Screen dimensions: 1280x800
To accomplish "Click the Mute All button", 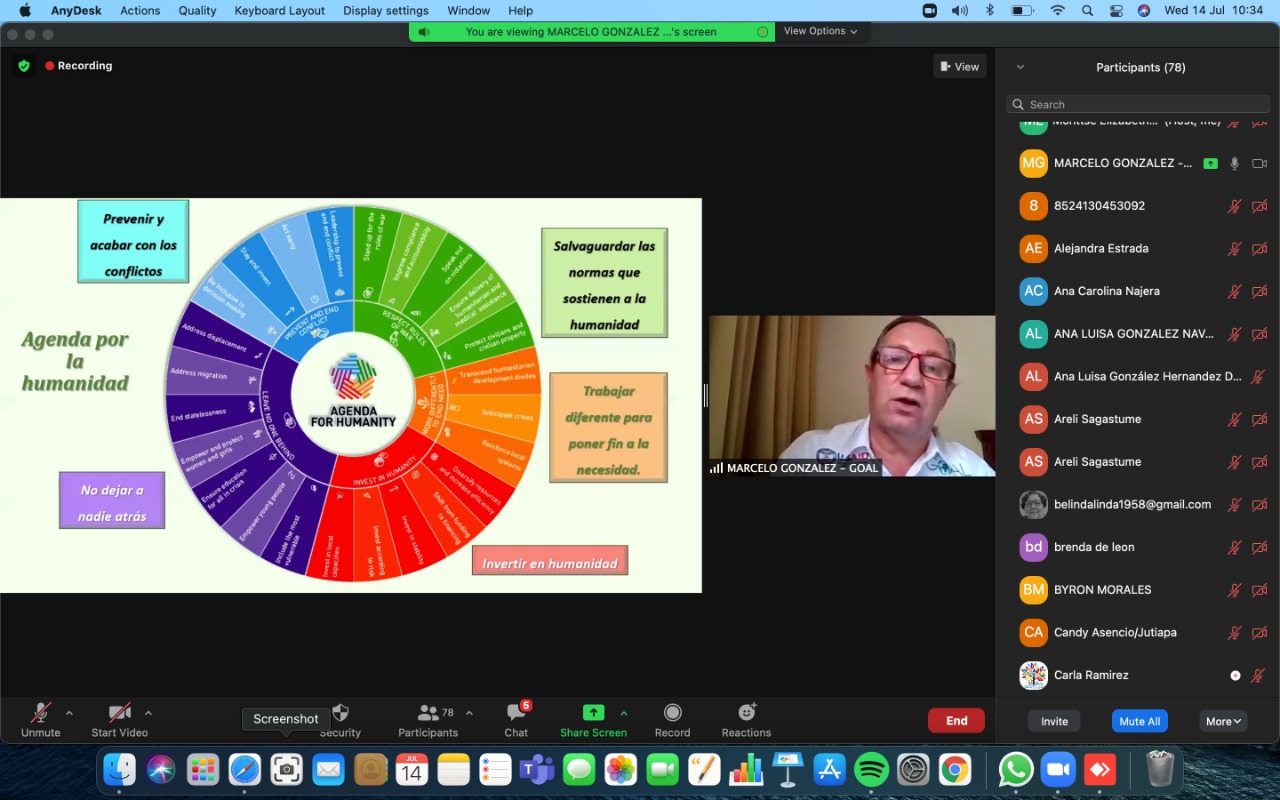I will tap(1139, 721).
